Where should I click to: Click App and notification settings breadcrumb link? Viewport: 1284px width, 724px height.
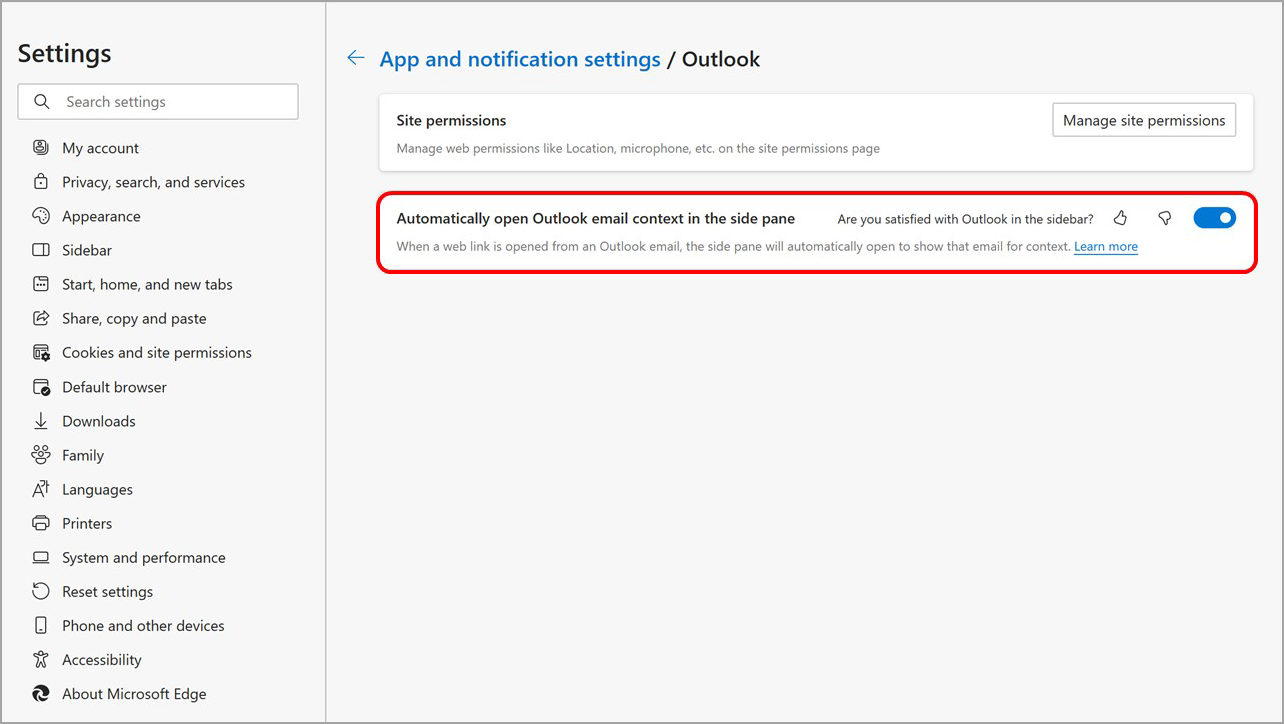point(520,59)
